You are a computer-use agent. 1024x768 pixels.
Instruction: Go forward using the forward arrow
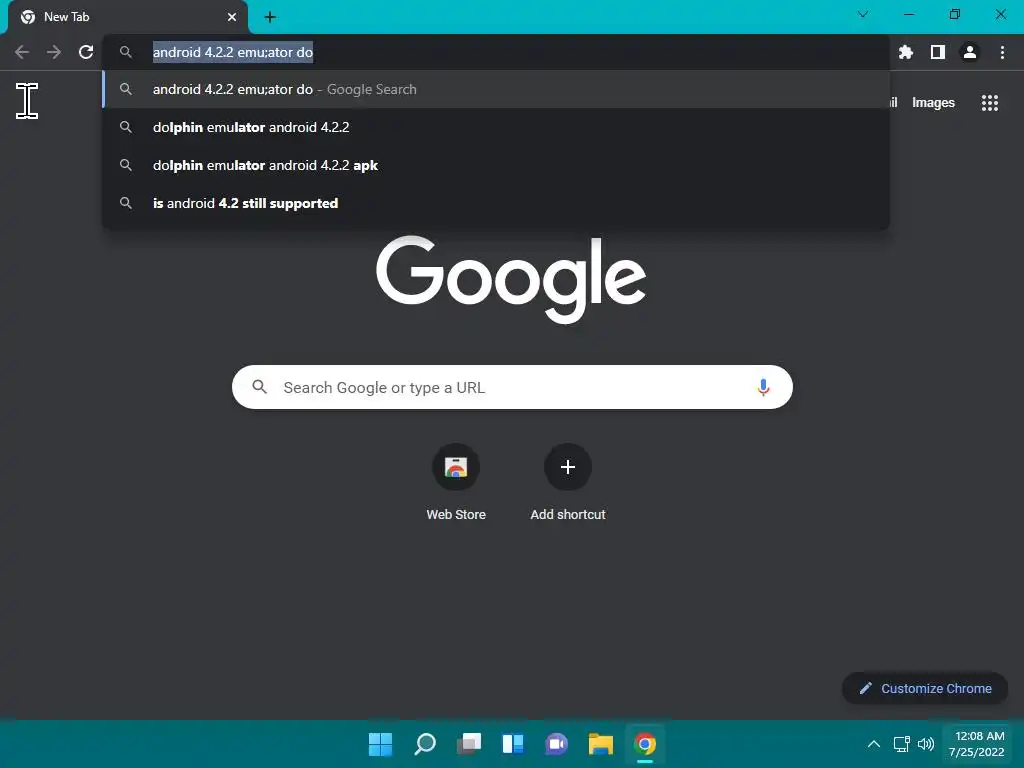54,52
